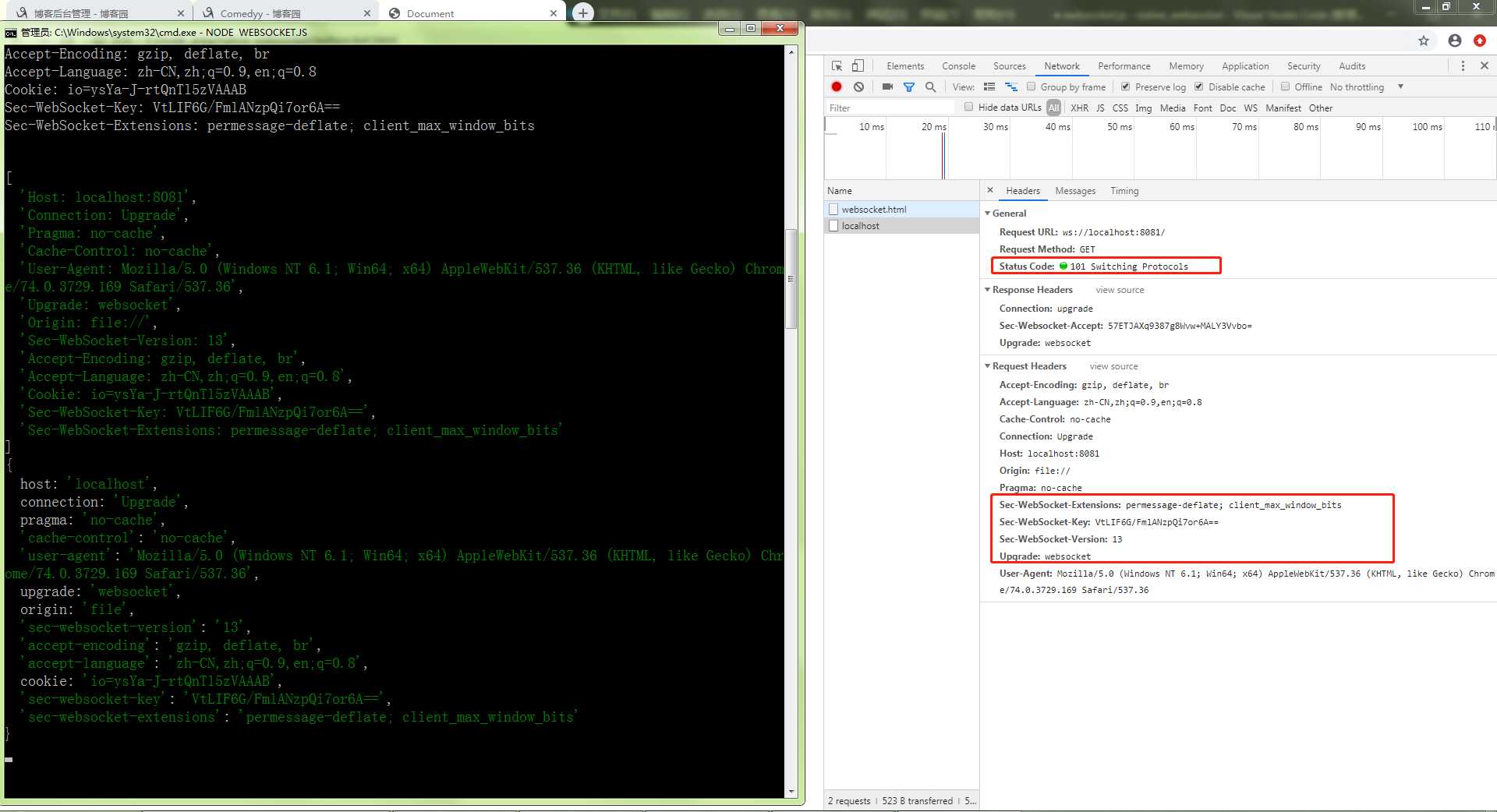
Task: Check the Hide data URLs checkbox
Action: point(969,107)
